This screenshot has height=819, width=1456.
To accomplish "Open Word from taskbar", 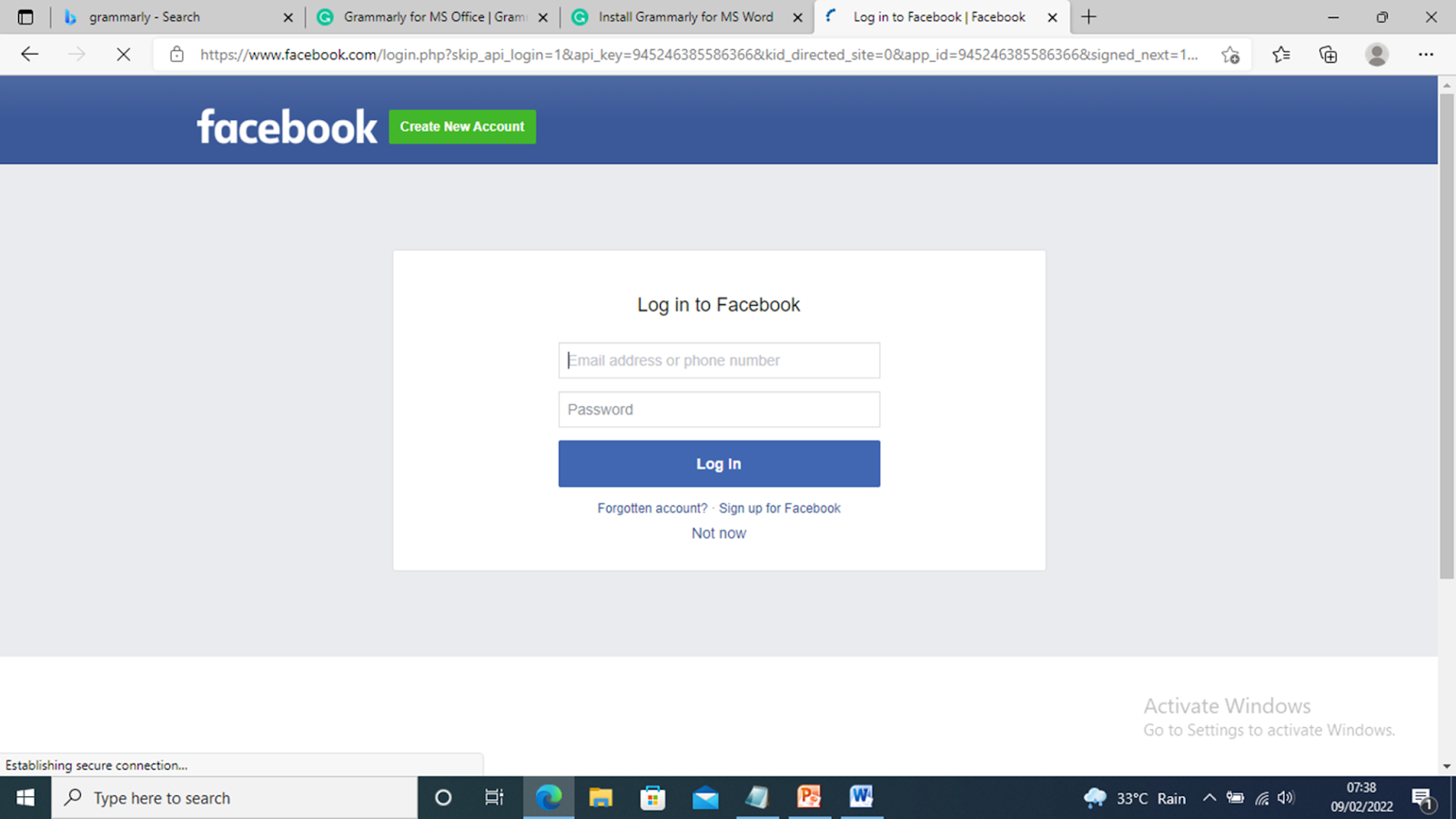I will [x=861, y=798].
